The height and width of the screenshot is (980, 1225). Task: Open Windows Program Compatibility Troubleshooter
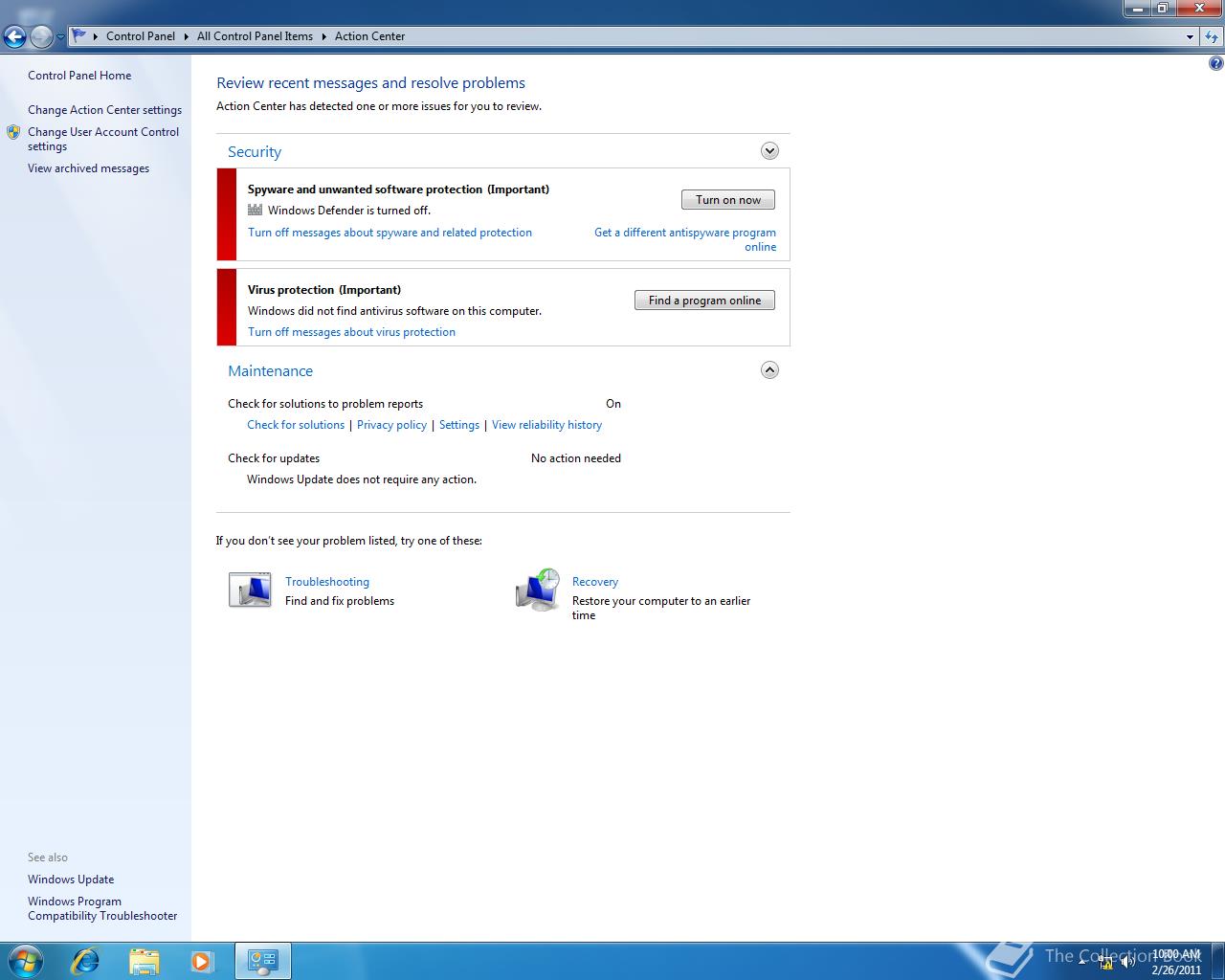coord(102,908)
